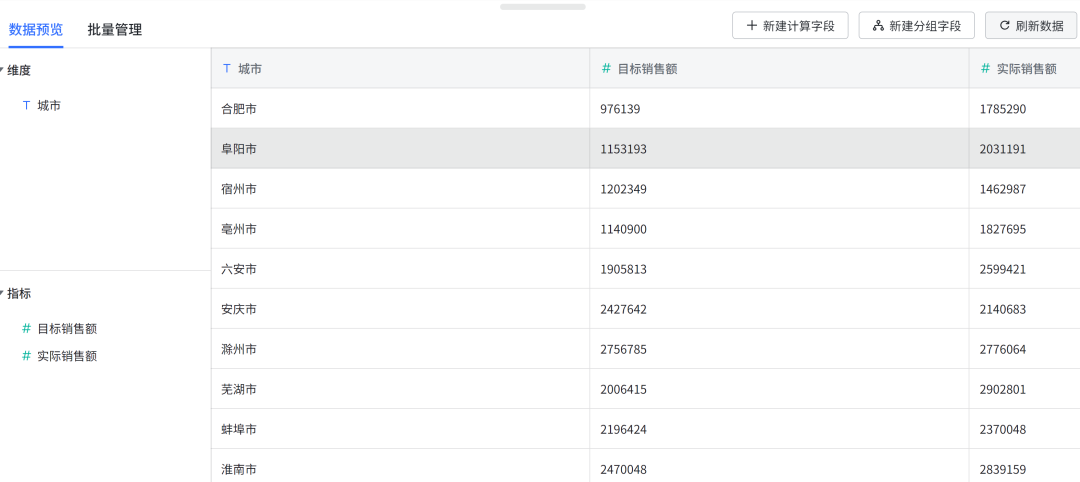Click the top drag handle bar
The width and height of the screenshot is (1080, 482).
click(542, 6)
